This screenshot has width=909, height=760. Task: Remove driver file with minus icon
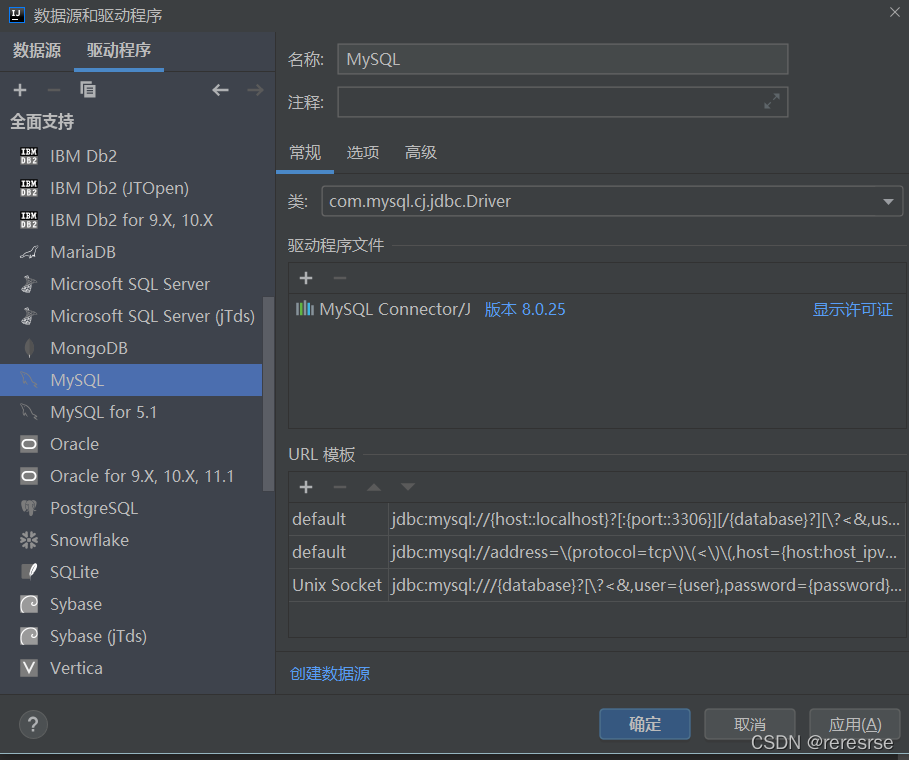click(x=340, y=278)
